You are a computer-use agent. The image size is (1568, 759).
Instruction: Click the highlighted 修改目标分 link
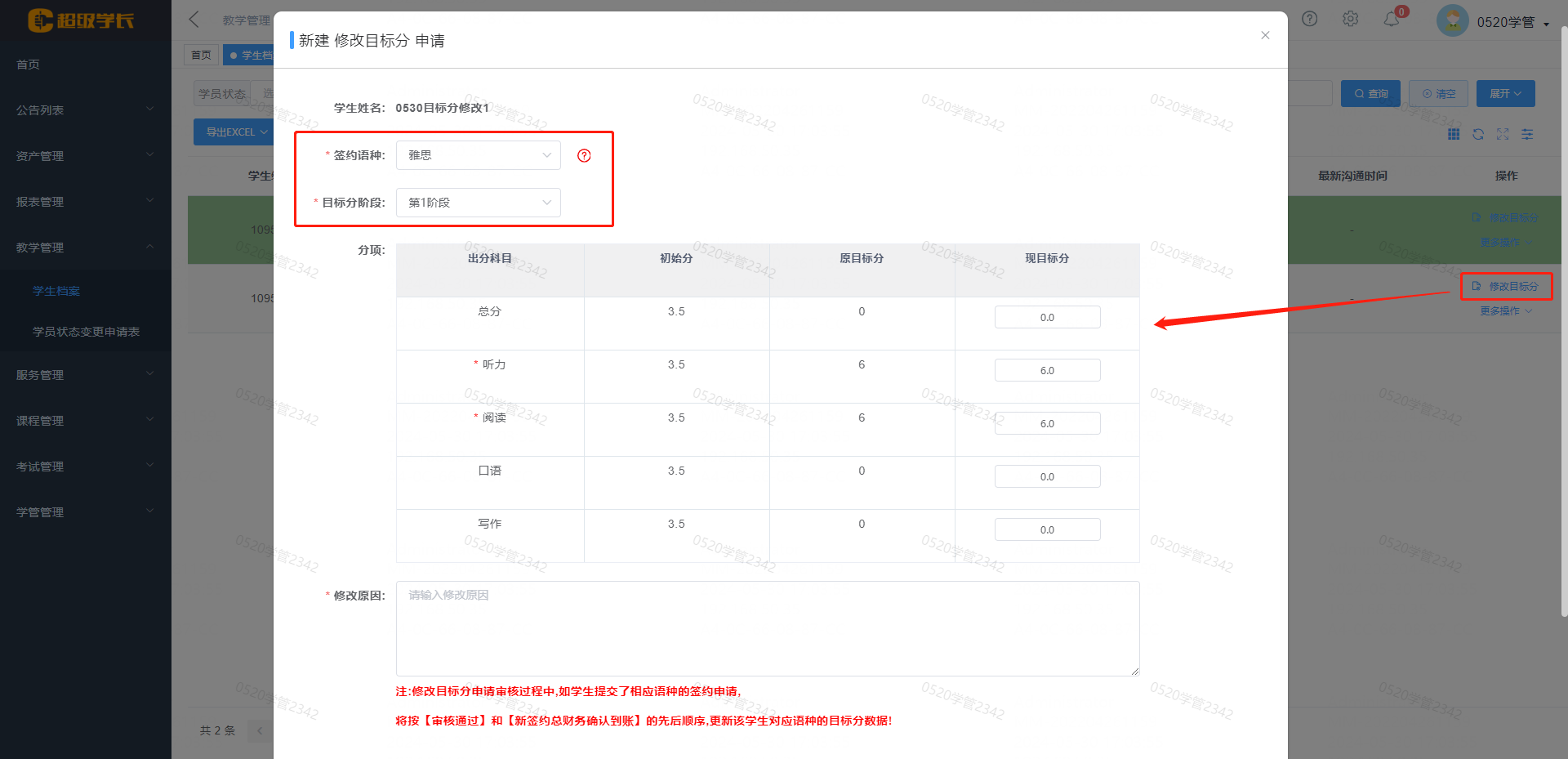pos(1507,287)
